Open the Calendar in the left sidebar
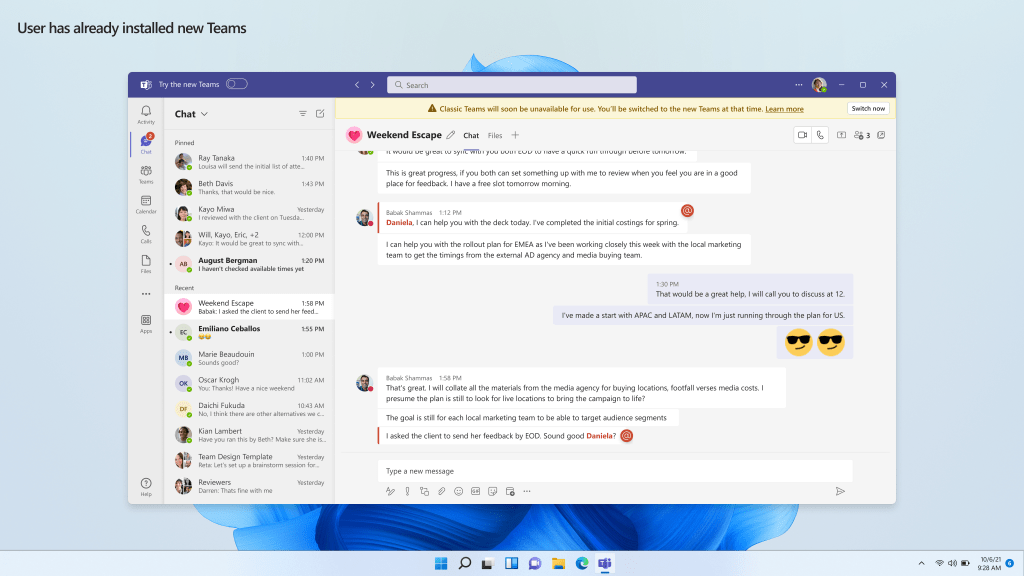 click(146, 204)
